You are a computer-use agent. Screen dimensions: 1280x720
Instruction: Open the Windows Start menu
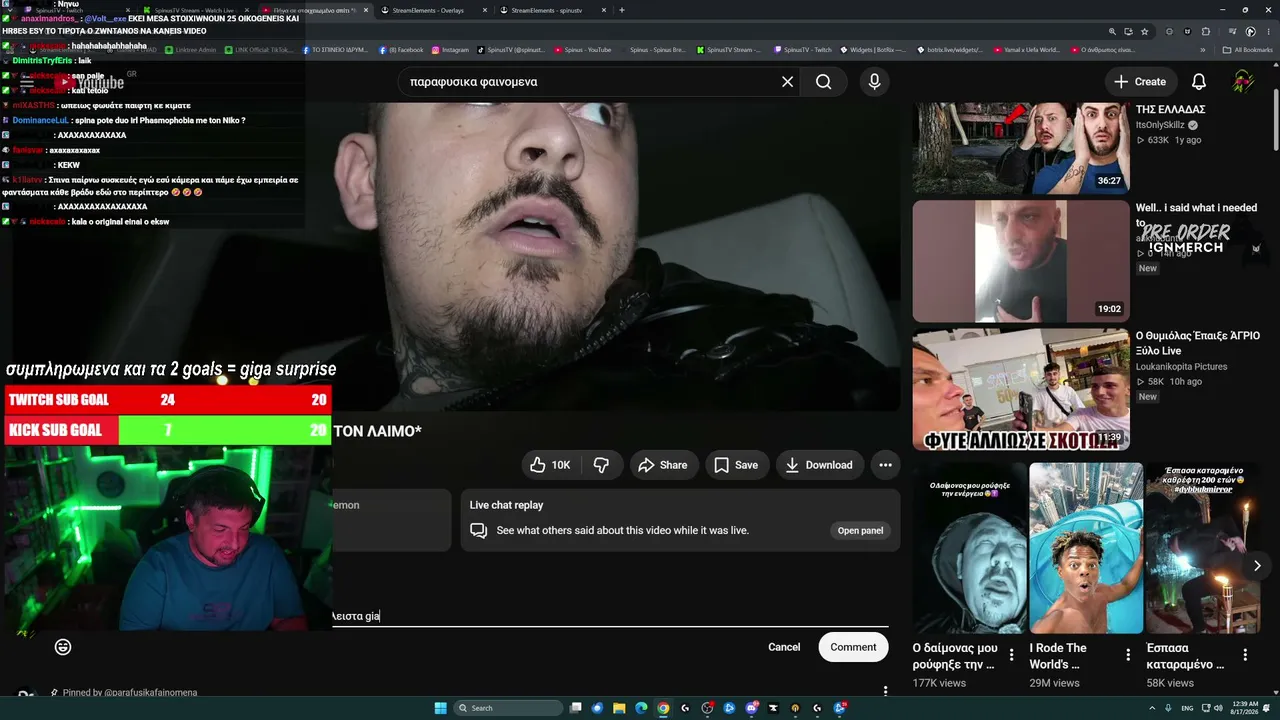click(440, 708)
